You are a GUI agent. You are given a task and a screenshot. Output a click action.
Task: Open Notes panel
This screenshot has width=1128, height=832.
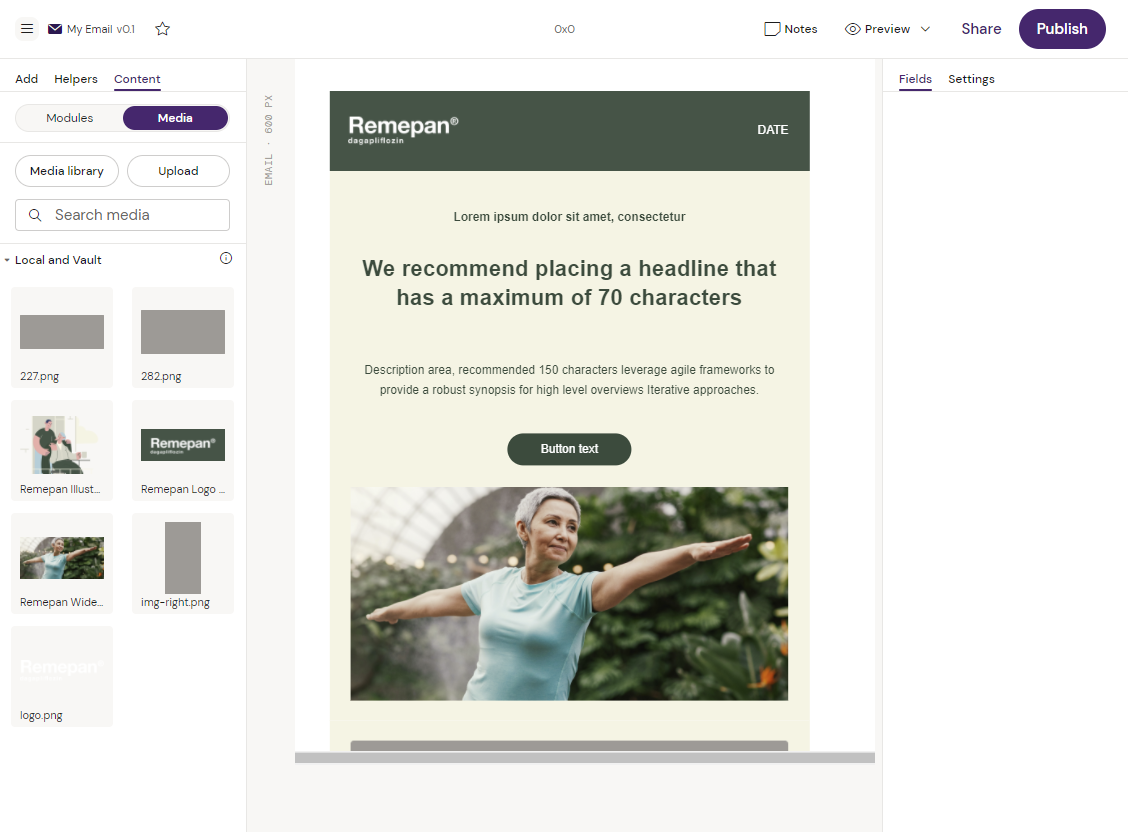coord(790,29)
